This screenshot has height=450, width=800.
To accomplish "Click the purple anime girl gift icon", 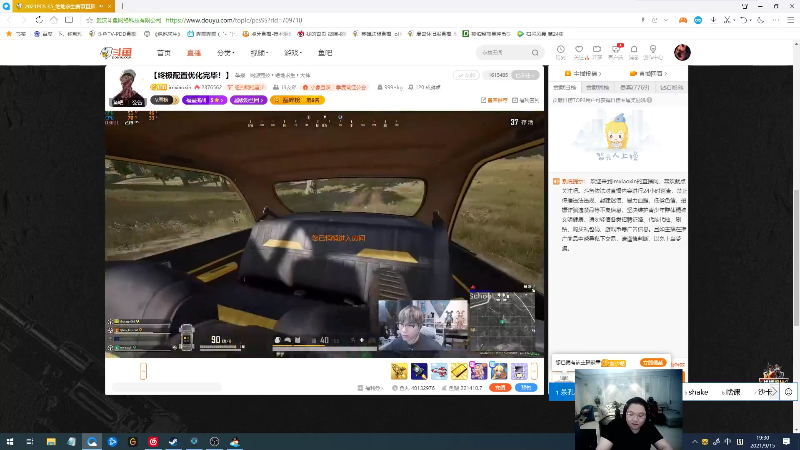I will pyautogui.click(x=479, y=371).
